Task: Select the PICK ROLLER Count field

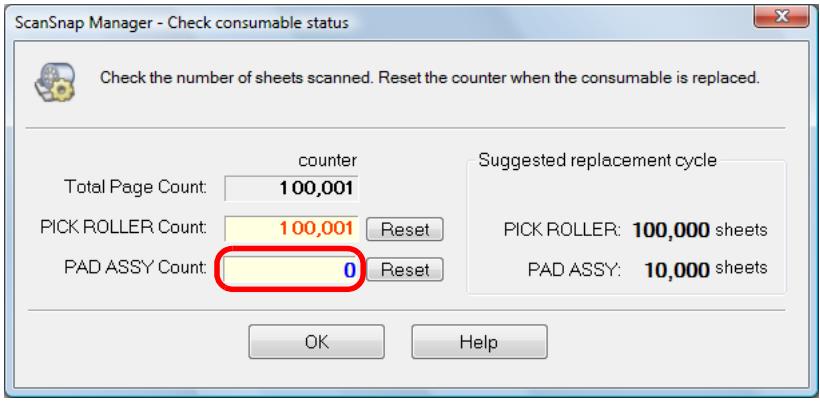Action: [x=291, y=228]
